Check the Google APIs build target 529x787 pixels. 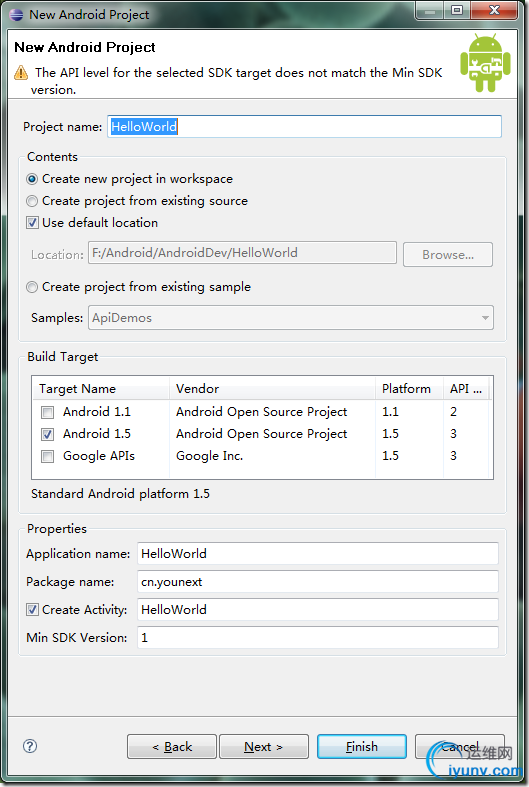coord(48,456)
